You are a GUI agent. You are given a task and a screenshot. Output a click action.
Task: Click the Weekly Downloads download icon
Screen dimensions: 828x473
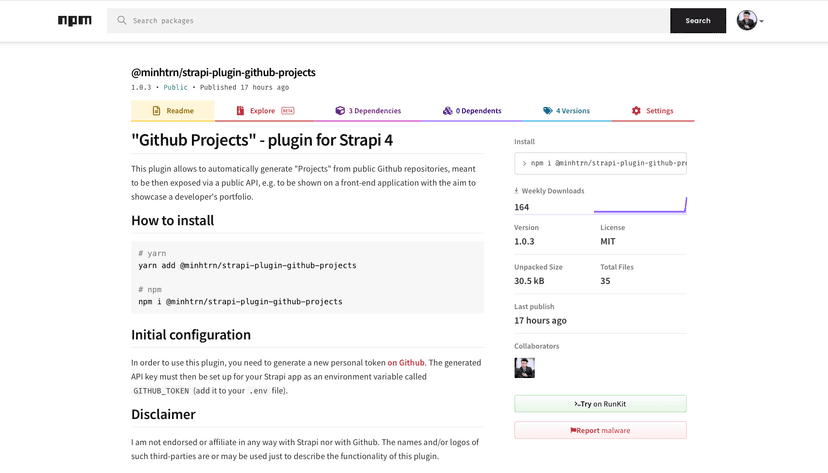tap(516, 191)
